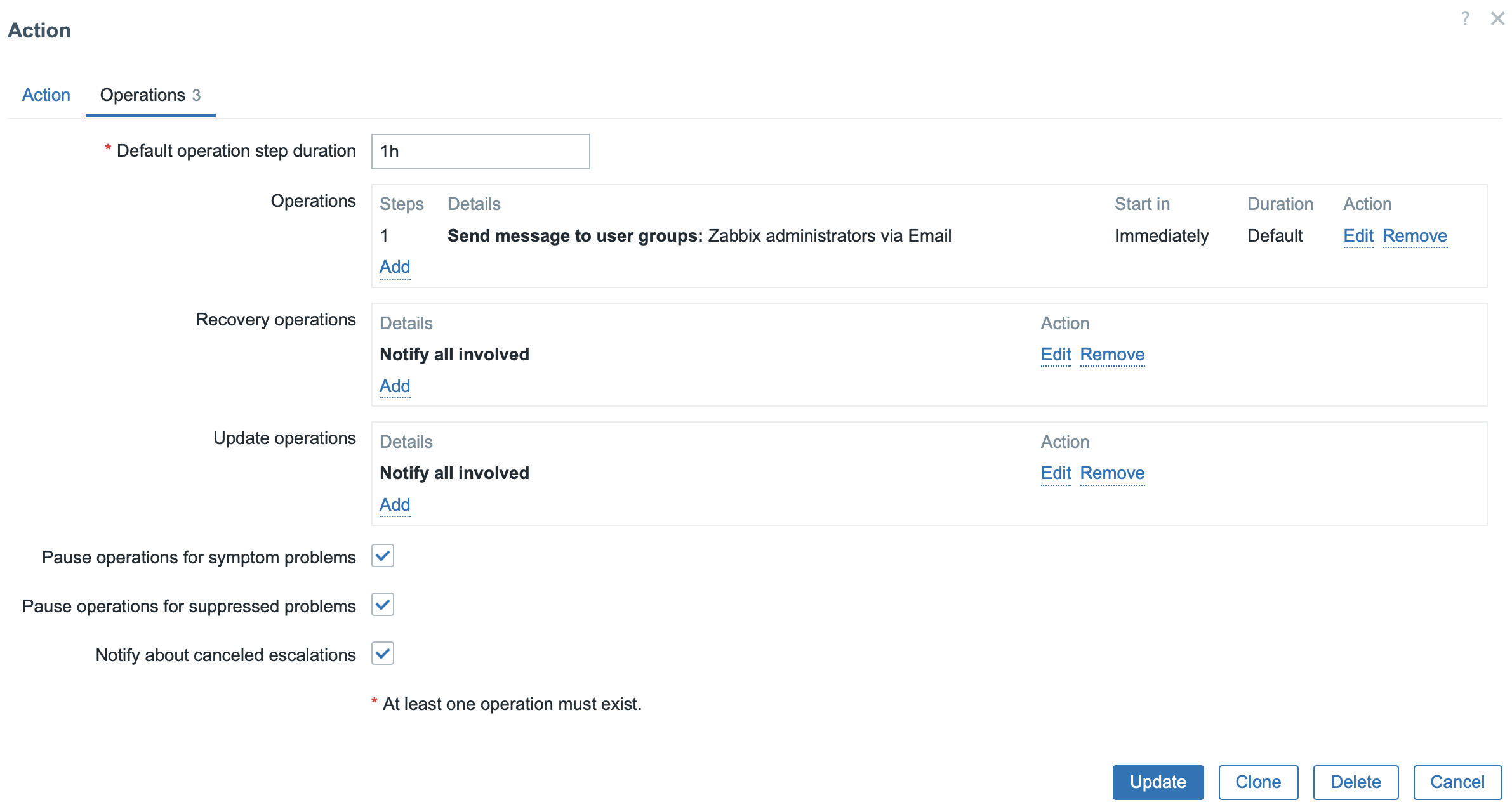Toggle Pause operations for suppressed problems checkbox
This screenshot has width=1512, height=807.
pos(383,605)
